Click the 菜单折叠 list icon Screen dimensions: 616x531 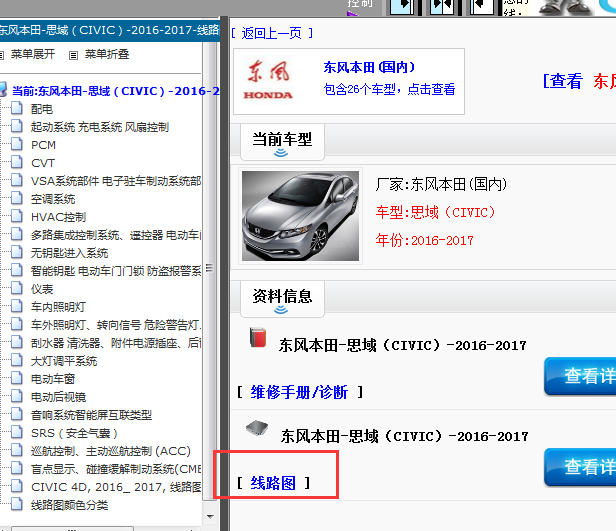[73, 55]
